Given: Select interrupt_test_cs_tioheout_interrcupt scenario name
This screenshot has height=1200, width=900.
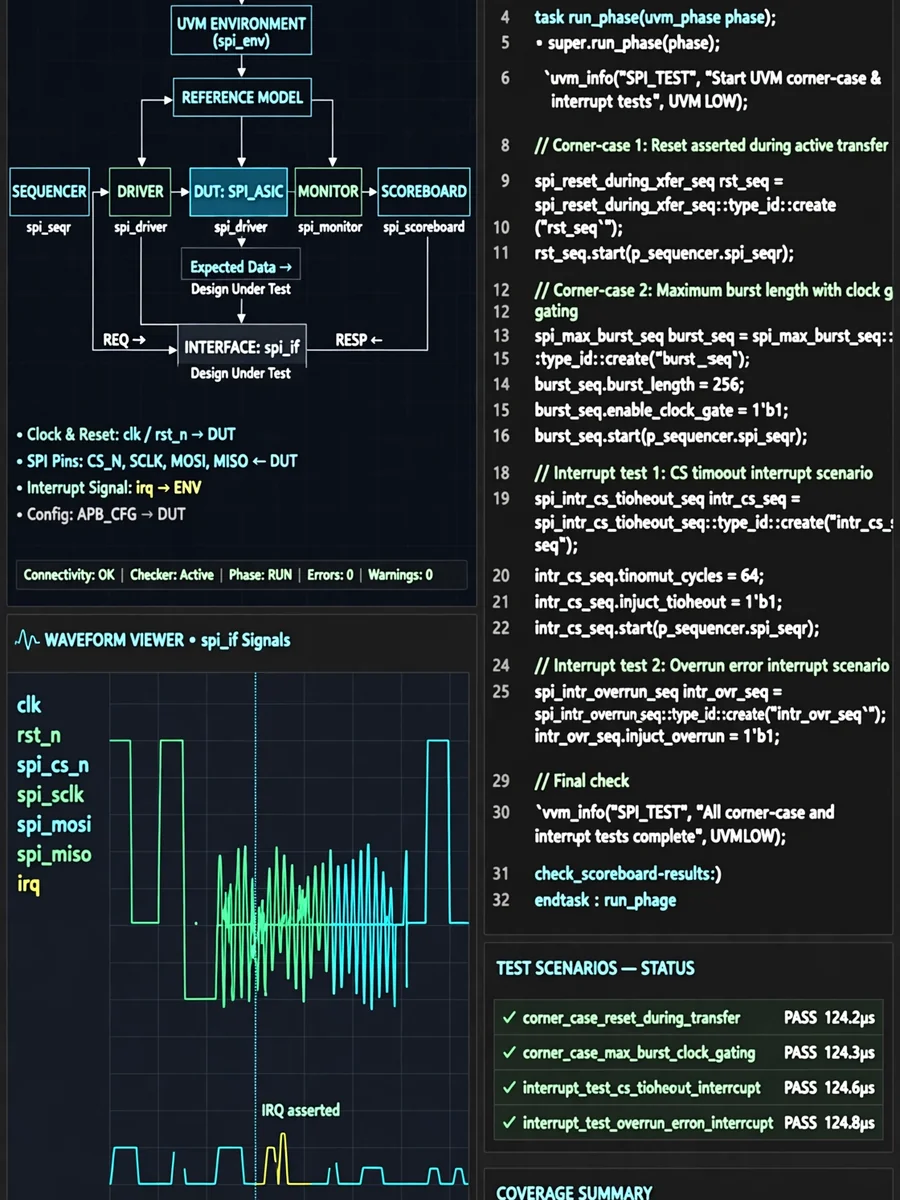Looking at the screenshot, I should coord(641,1088).
